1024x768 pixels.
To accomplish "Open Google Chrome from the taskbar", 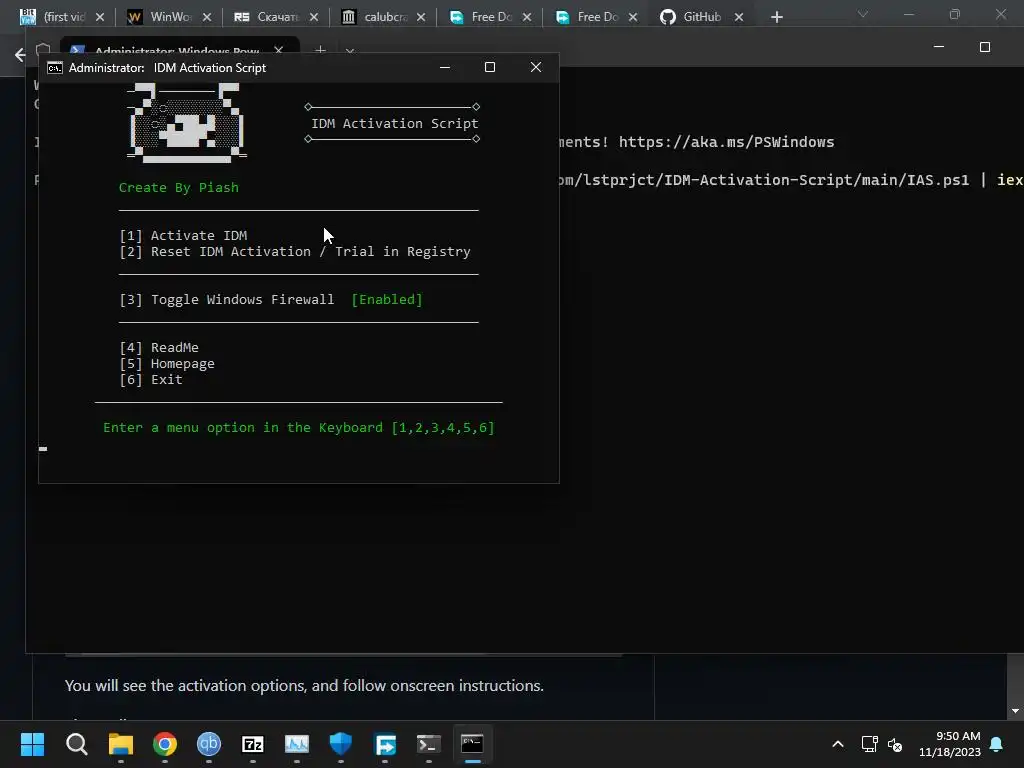I will pyautogui.click(x=165, y=744).
